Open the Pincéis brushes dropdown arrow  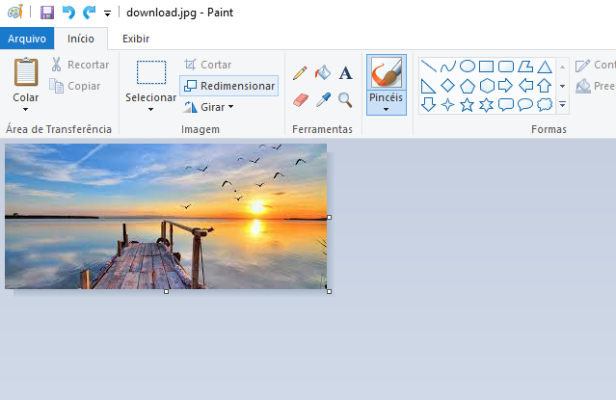point(386,109)
